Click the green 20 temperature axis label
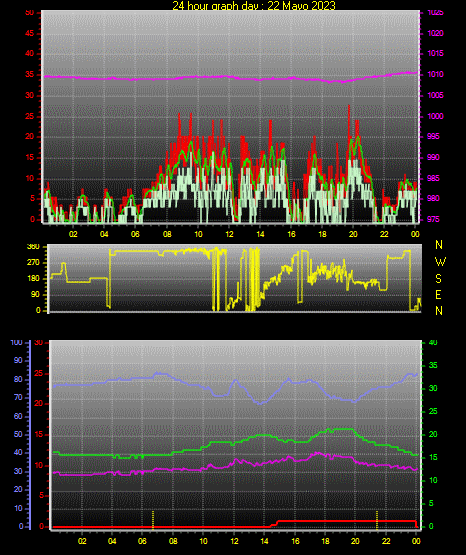 [x=433, y=434]
